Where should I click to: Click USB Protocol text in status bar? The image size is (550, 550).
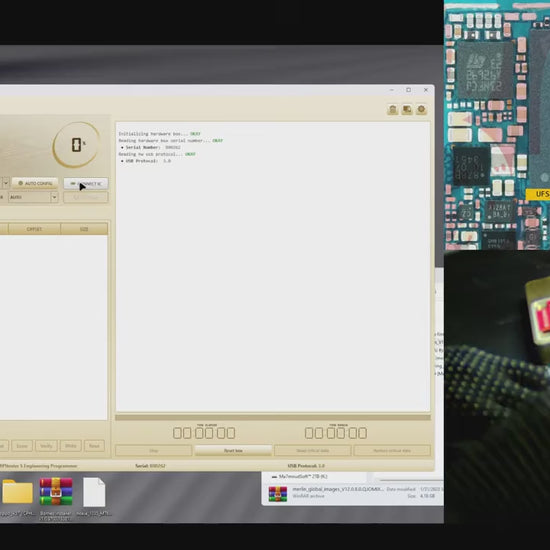(306, 466)
